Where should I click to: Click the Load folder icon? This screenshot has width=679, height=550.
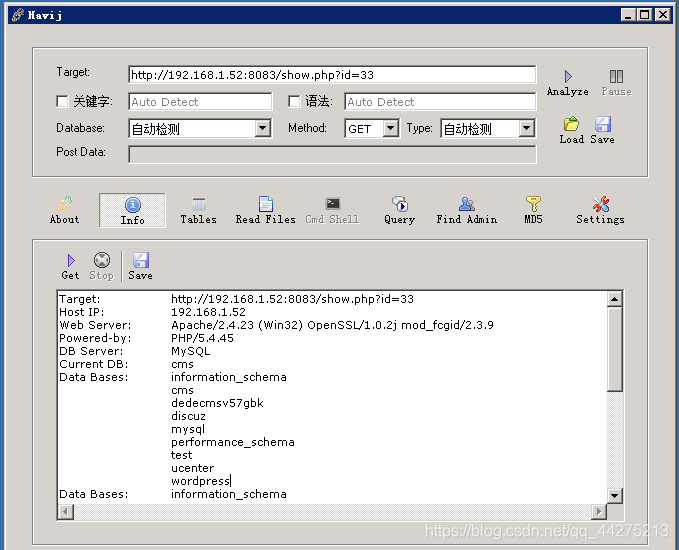coord(571,124)
